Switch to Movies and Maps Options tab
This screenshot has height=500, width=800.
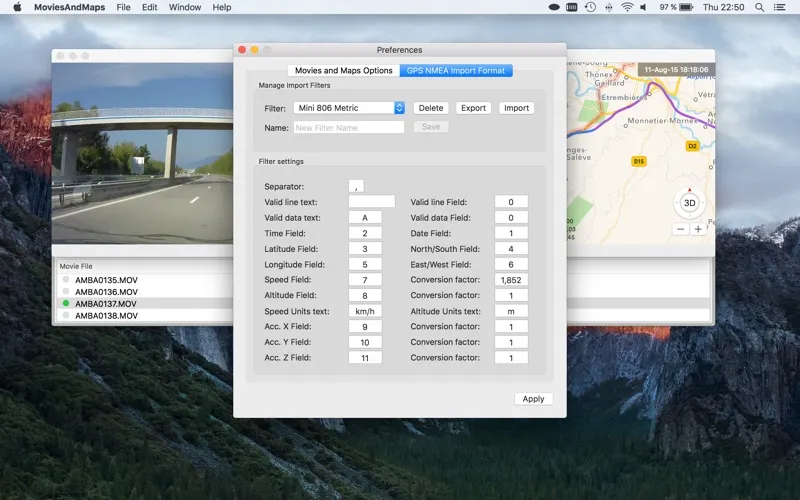(344, 70)
